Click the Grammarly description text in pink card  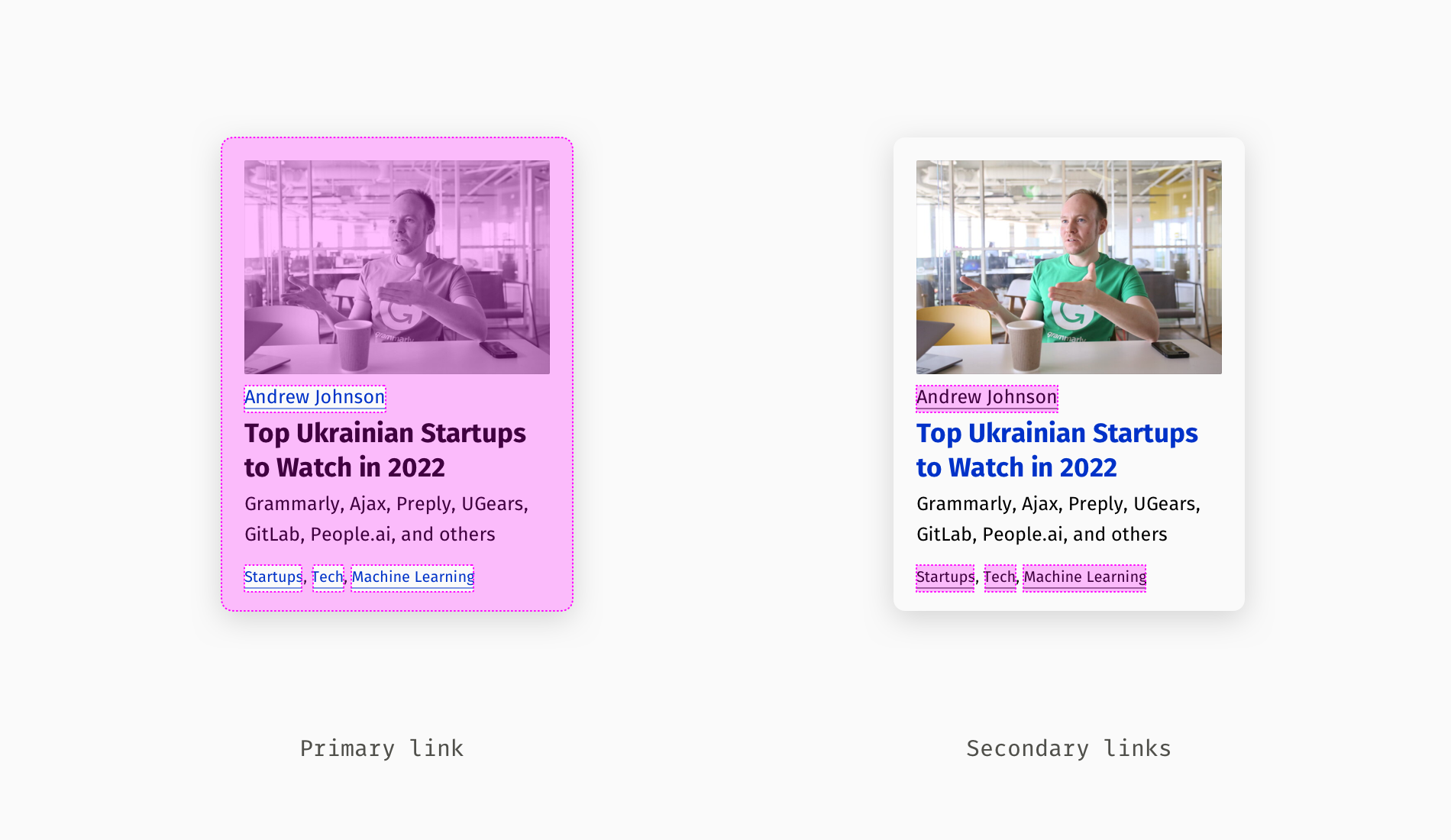click(386, 519)
